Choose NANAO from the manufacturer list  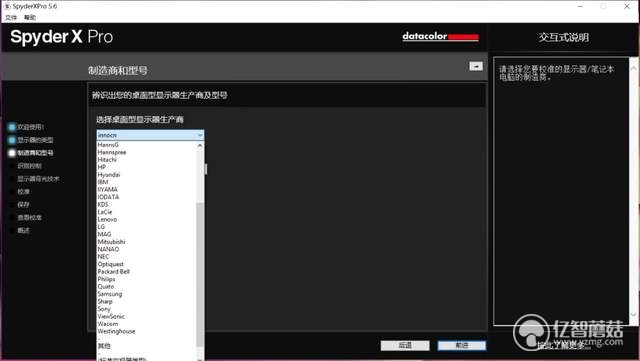coord(147,249)
